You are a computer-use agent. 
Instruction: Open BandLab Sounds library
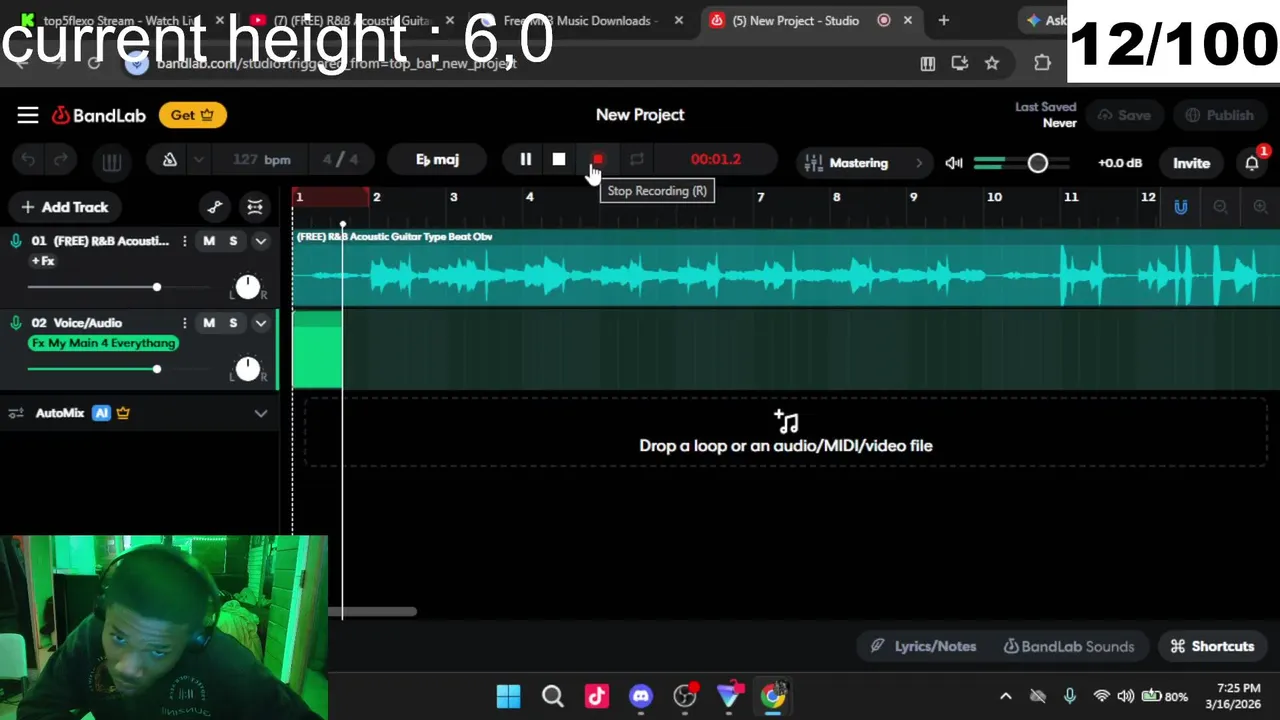(x=1069, y=646)
